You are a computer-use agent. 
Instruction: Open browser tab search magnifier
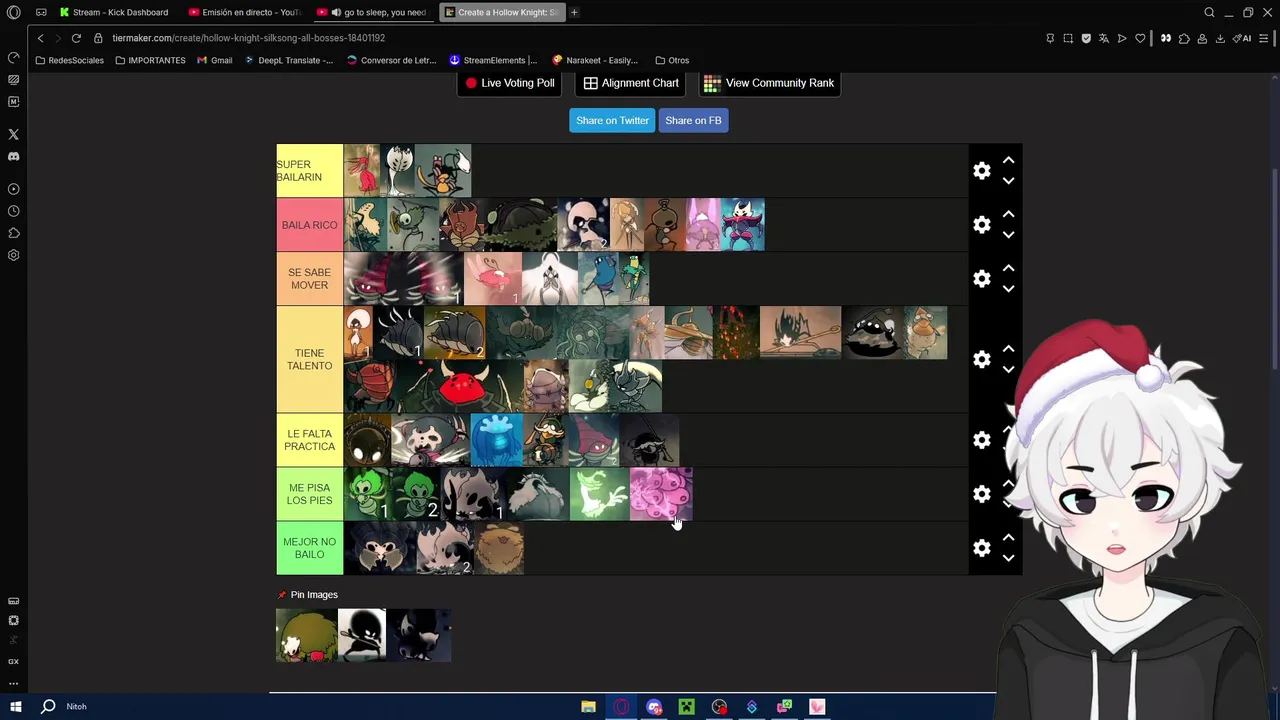point(1209,12)
